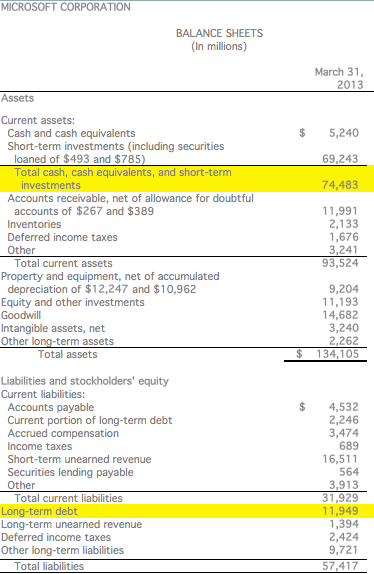Viewport: 374px width, 574px height.
Task: Select the highlighted Long-term debt label
Action: pyautogui.click(x=39, y=511)
